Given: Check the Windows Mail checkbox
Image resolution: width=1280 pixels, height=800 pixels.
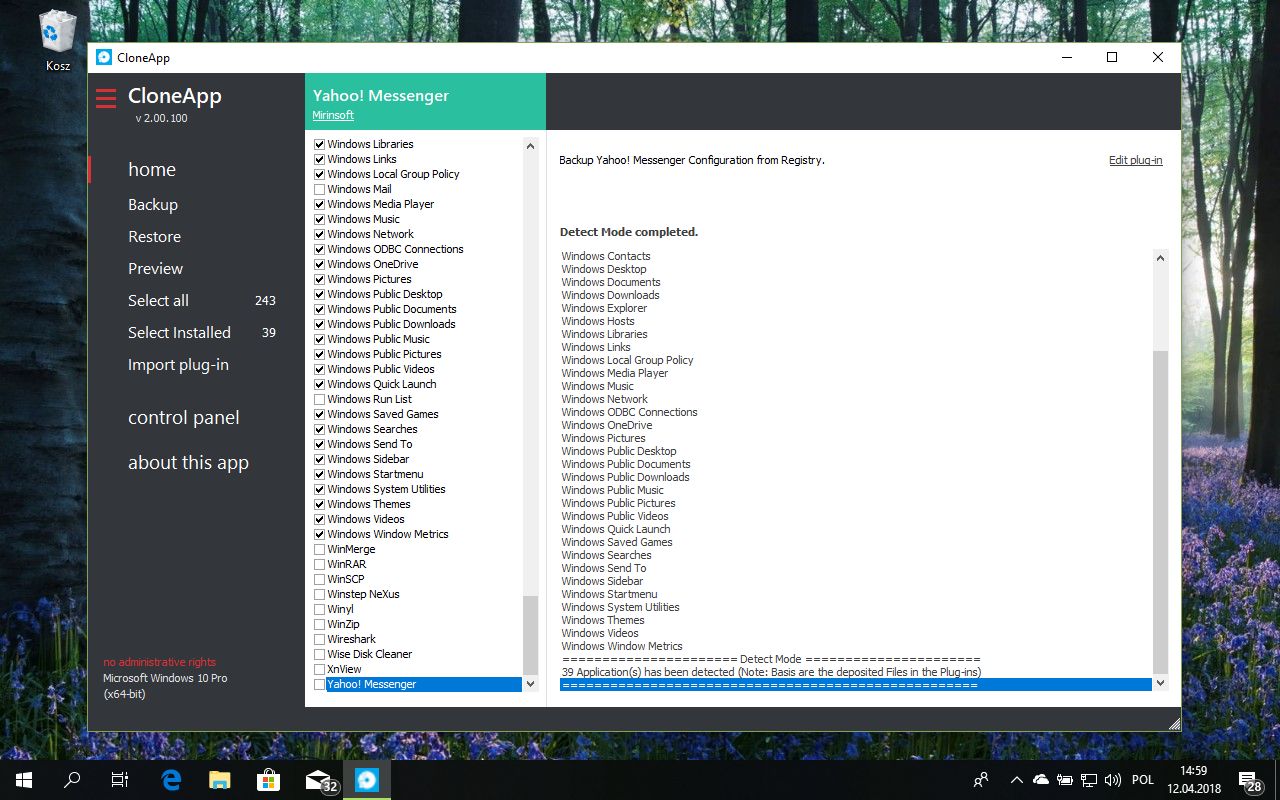Looking at the screenshot, I should [x=320, y=189].
